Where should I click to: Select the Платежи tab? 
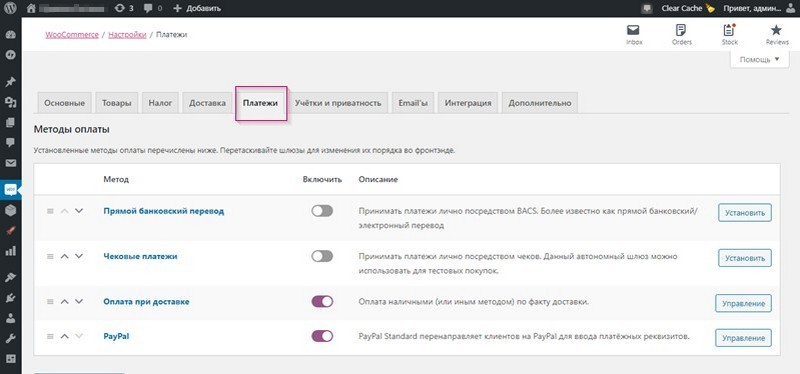click(x=260, y=103)
